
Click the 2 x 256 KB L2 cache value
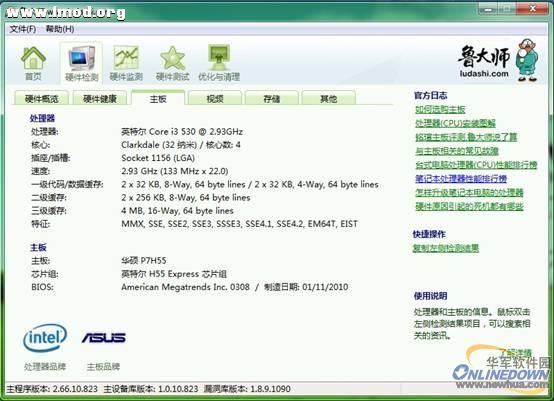[185, 197]
